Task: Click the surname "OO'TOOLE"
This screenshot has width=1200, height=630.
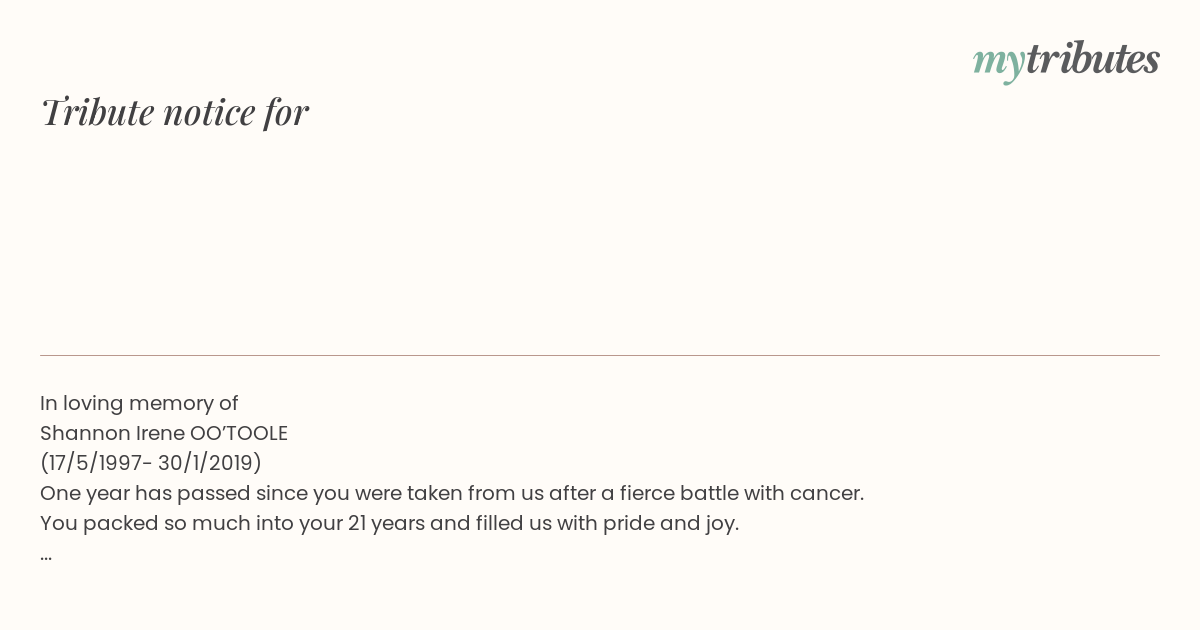Action: pyautogui.click(x=239, y=433)
